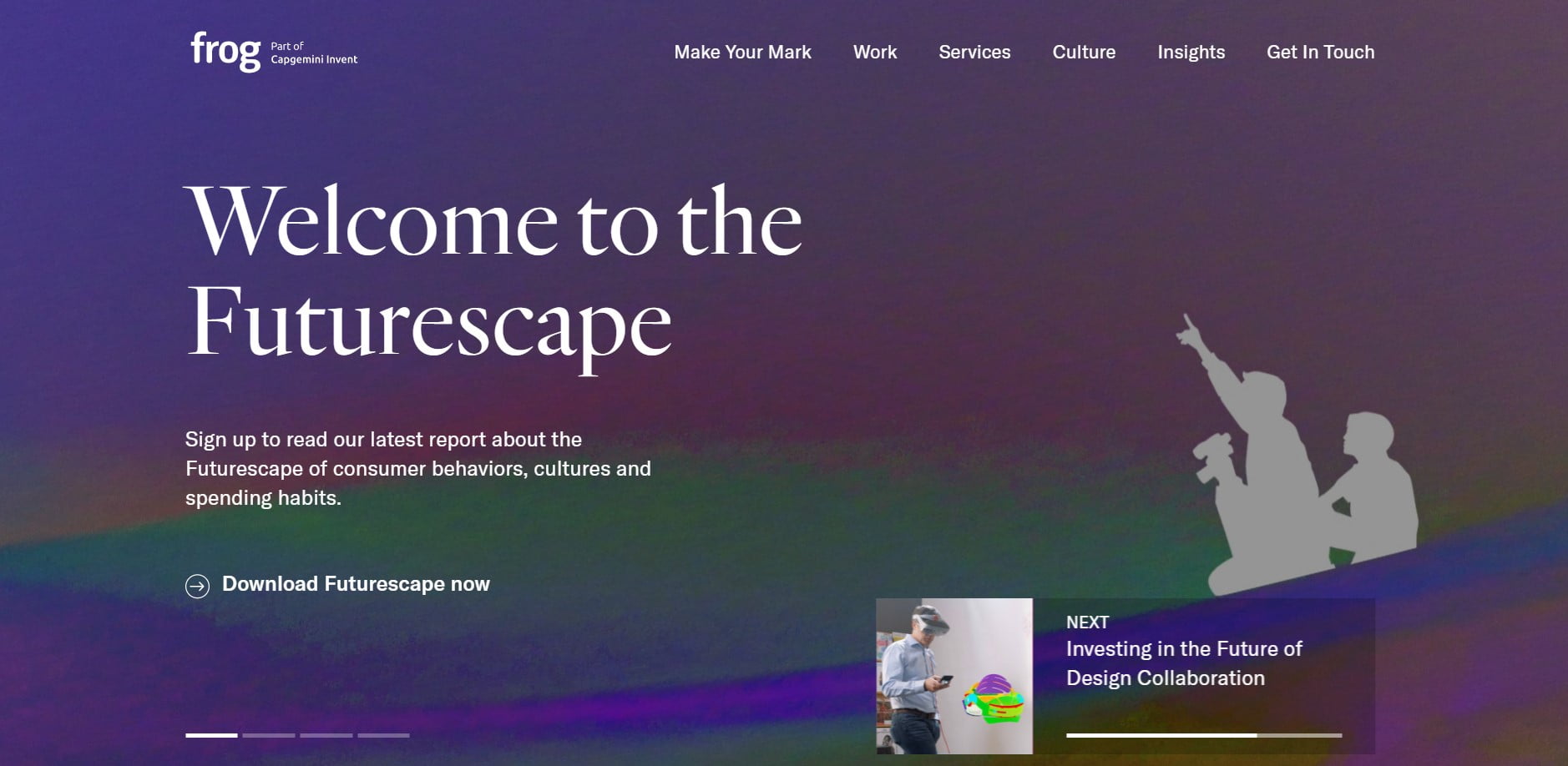Click the Part of Capgemini Invent text
This screenshot has height=766, width=1568.
[314, 53]
